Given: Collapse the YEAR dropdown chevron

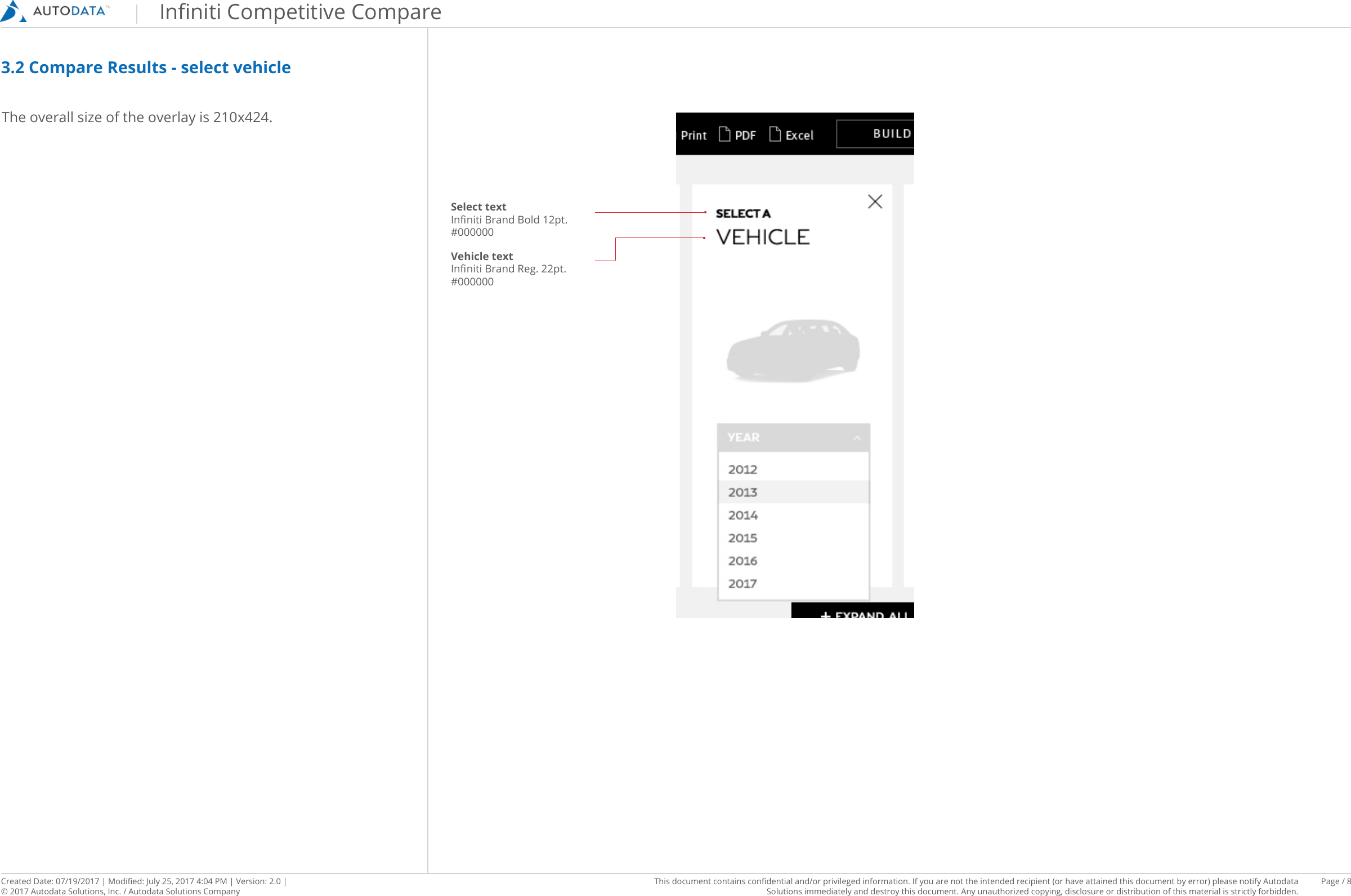Looking at the screenshot, I should point(858,437).
